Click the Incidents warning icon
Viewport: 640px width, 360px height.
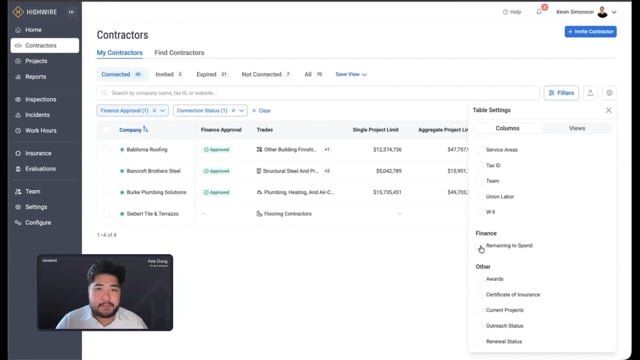pyautogui.click(x=18, y=115)
